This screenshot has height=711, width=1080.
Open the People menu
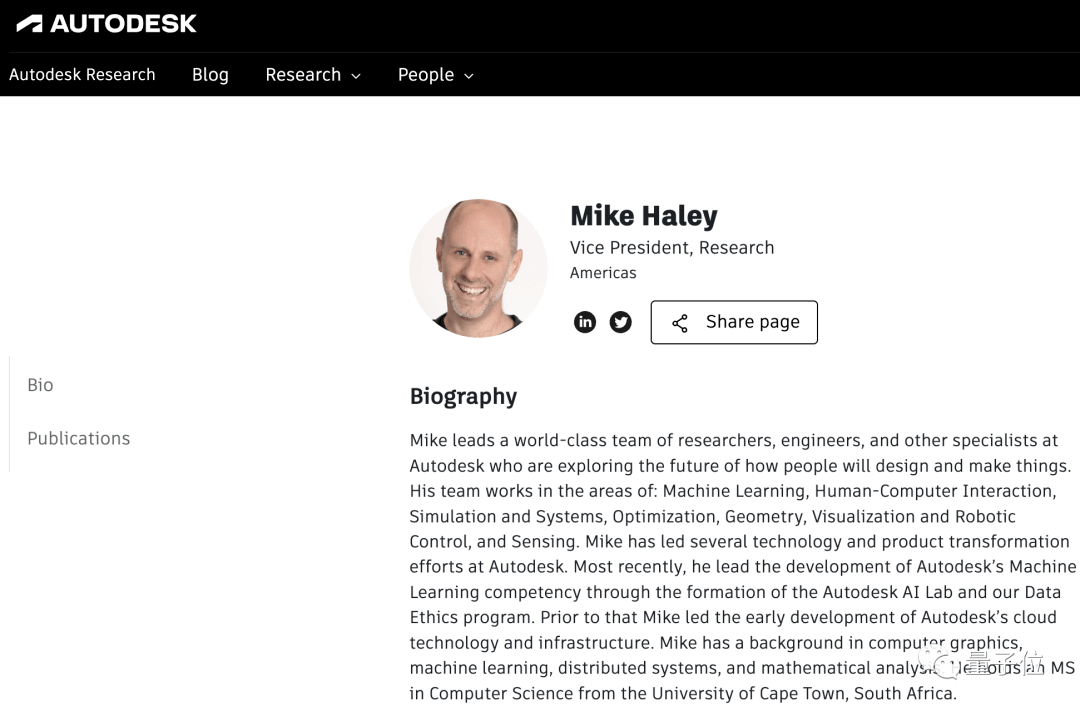(x=436, y=74)
